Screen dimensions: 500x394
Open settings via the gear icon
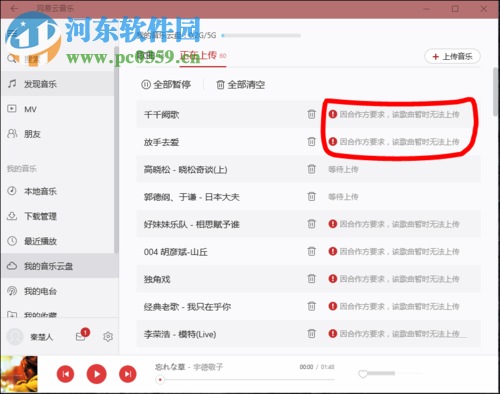(108, 337)
